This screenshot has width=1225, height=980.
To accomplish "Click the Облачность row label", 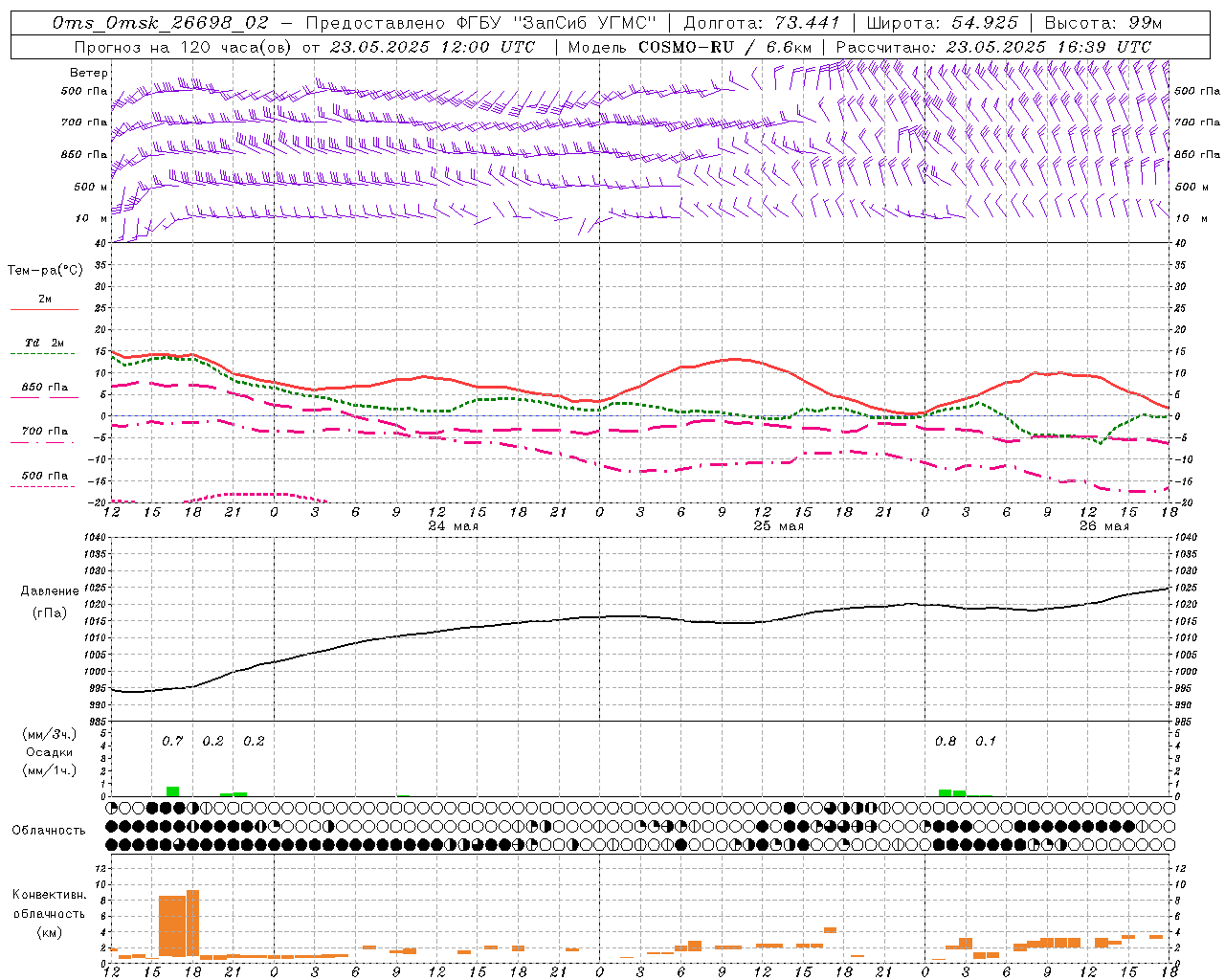I will click(x=49, y=830).
